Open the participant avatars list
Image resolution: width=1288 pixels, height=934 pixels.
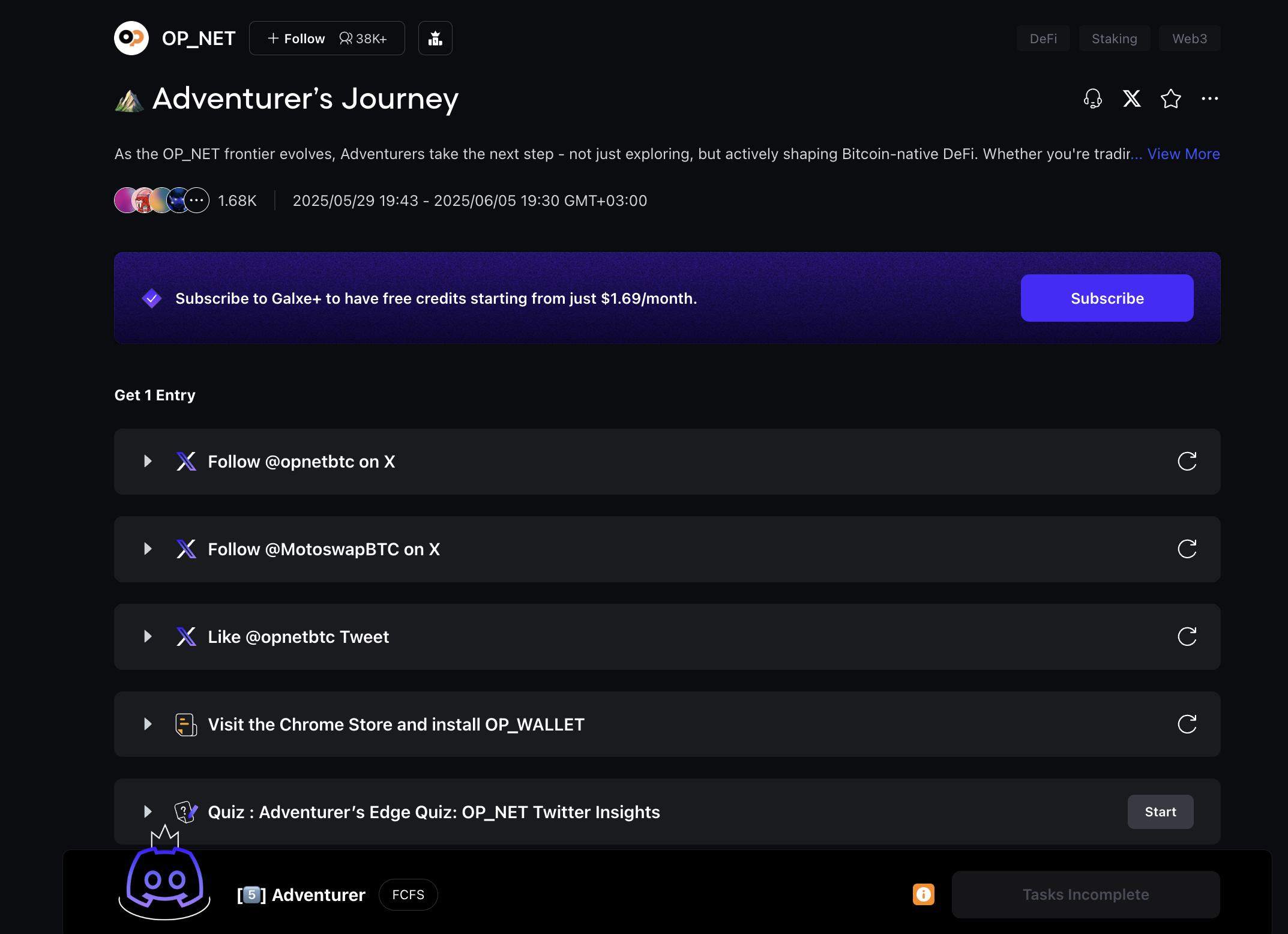coord(161,200)
